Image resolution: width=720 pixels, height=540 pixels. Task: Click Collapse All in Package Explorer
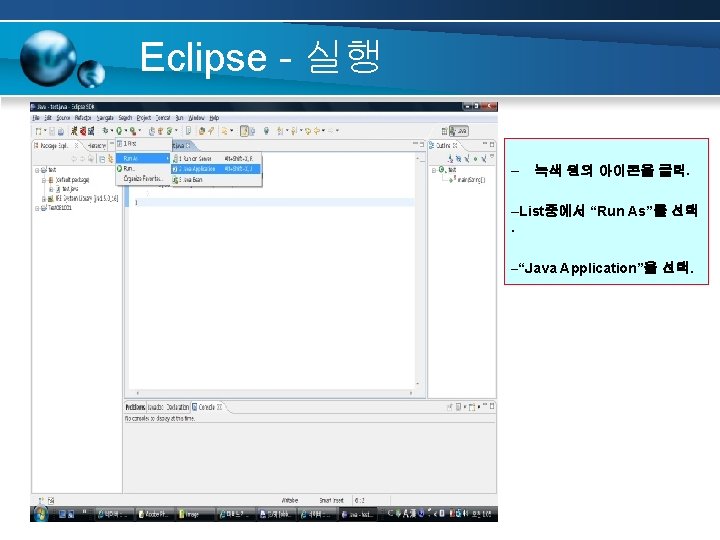click(102, 159)
